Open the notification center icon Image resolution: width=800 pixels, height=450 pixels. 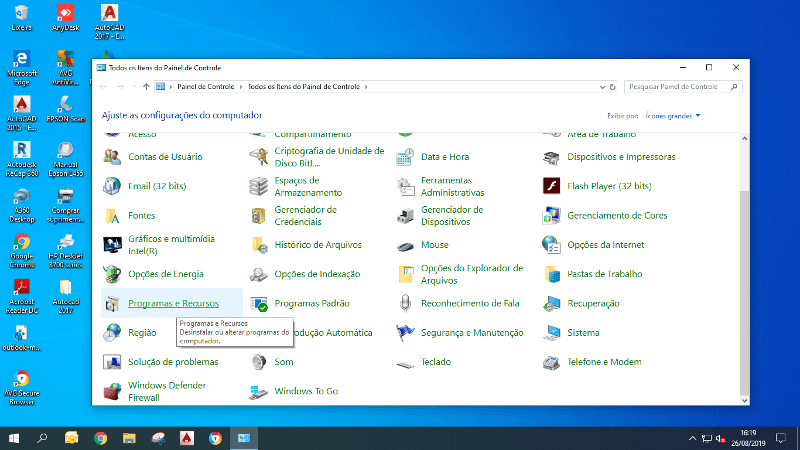[x=781, y=438]
